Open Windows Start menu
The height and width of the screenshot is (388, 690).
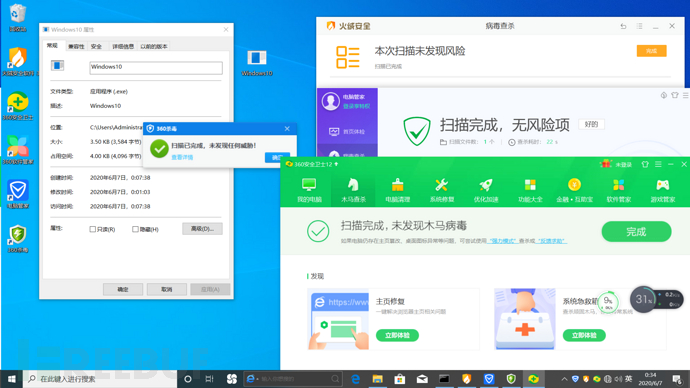click(11, 379)
